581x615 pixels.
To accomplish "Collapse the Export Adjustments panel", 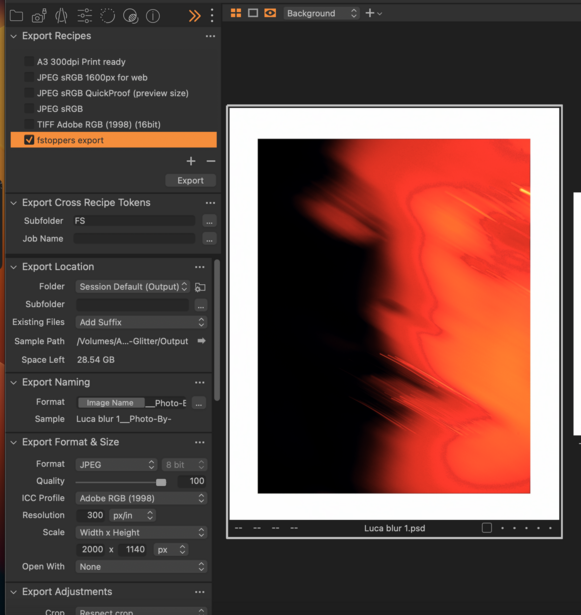I will (x=14, y=592).
